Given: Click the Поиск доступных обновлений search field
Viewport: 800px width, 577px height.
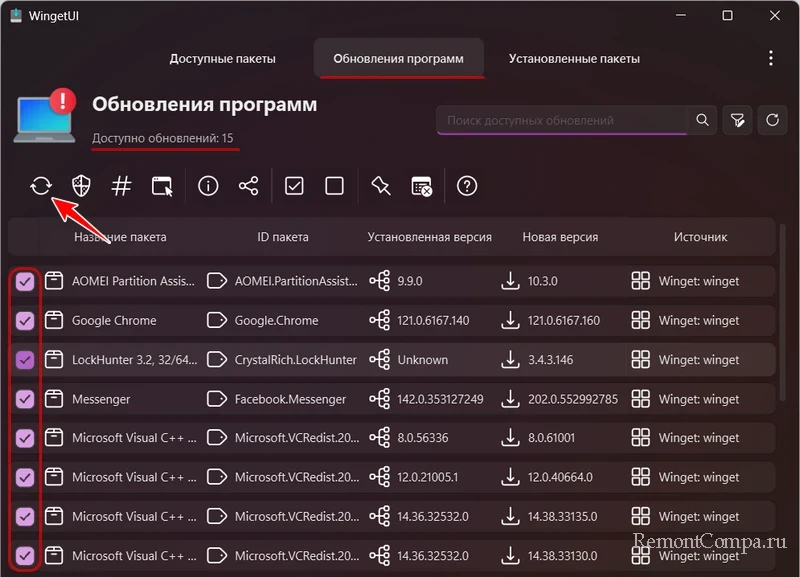Looking at the screenshot, I should click(x=562, y=120).
